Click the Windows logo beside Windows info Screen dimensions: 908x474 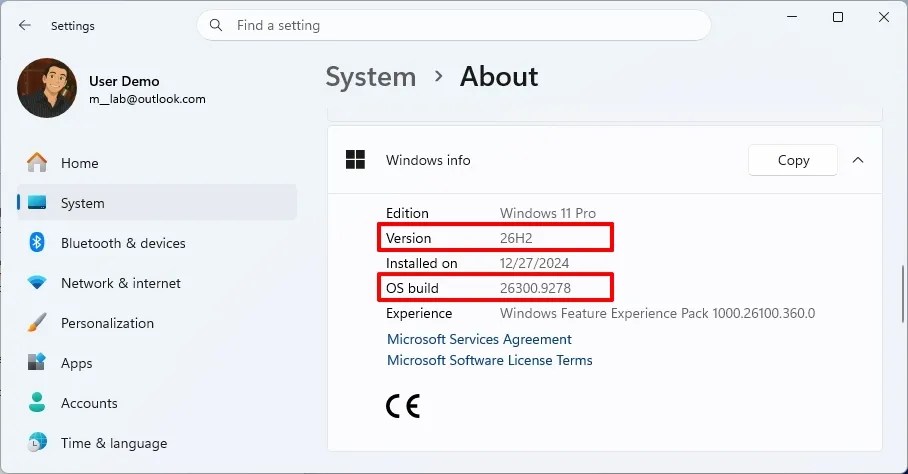355,160
